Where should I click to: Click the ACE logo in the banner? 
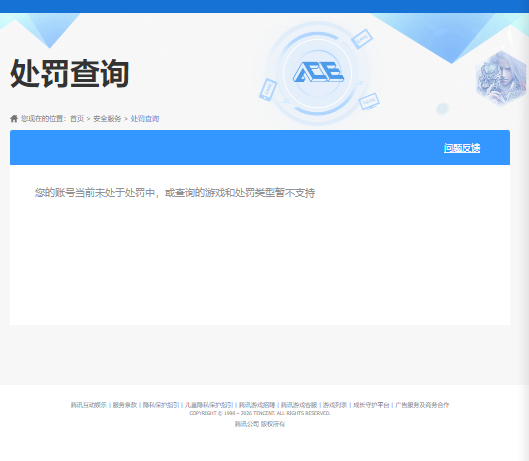pyautogui.click(x=318, y=73)
